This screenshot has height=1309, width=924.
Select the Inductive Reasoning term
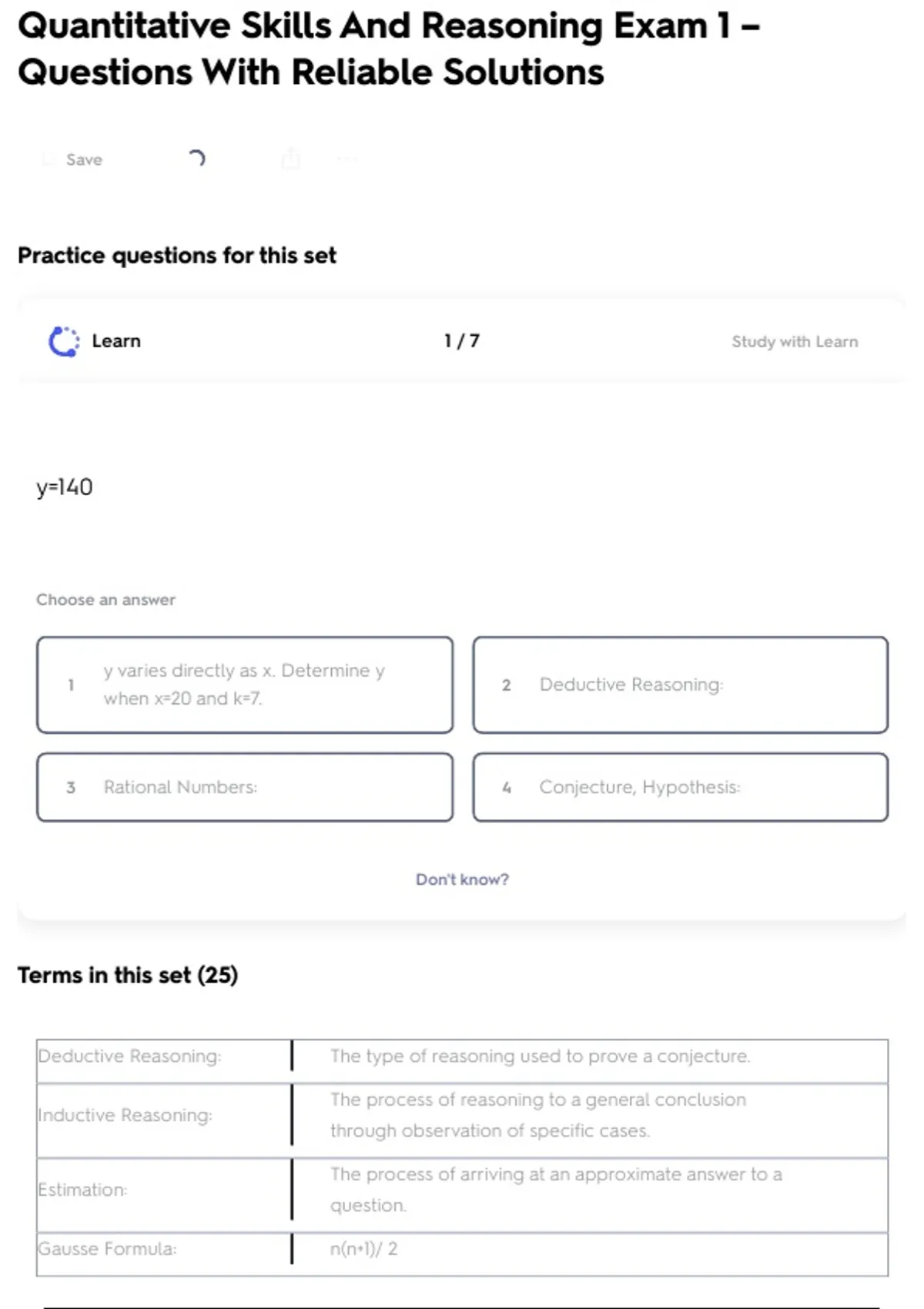coord(125,1115)
